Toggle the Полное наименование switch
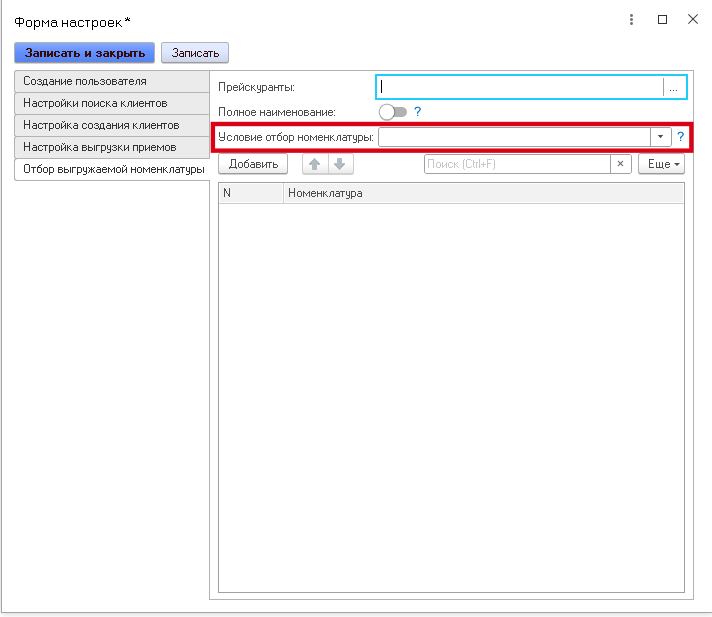This screenshot has height=617, width=712. [x=392, y=112]
